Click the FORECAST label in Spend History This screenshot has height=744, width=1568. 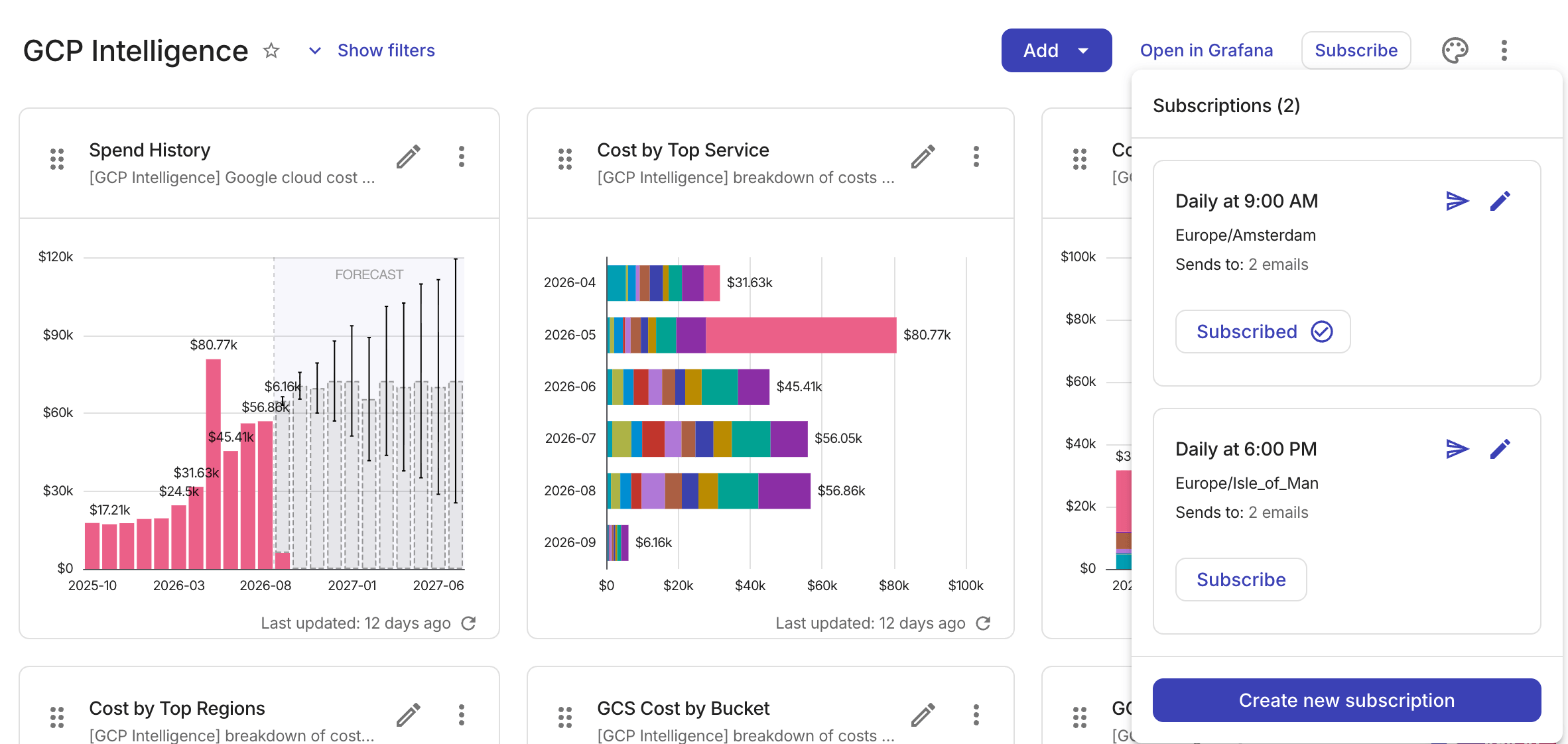(369, 275)
